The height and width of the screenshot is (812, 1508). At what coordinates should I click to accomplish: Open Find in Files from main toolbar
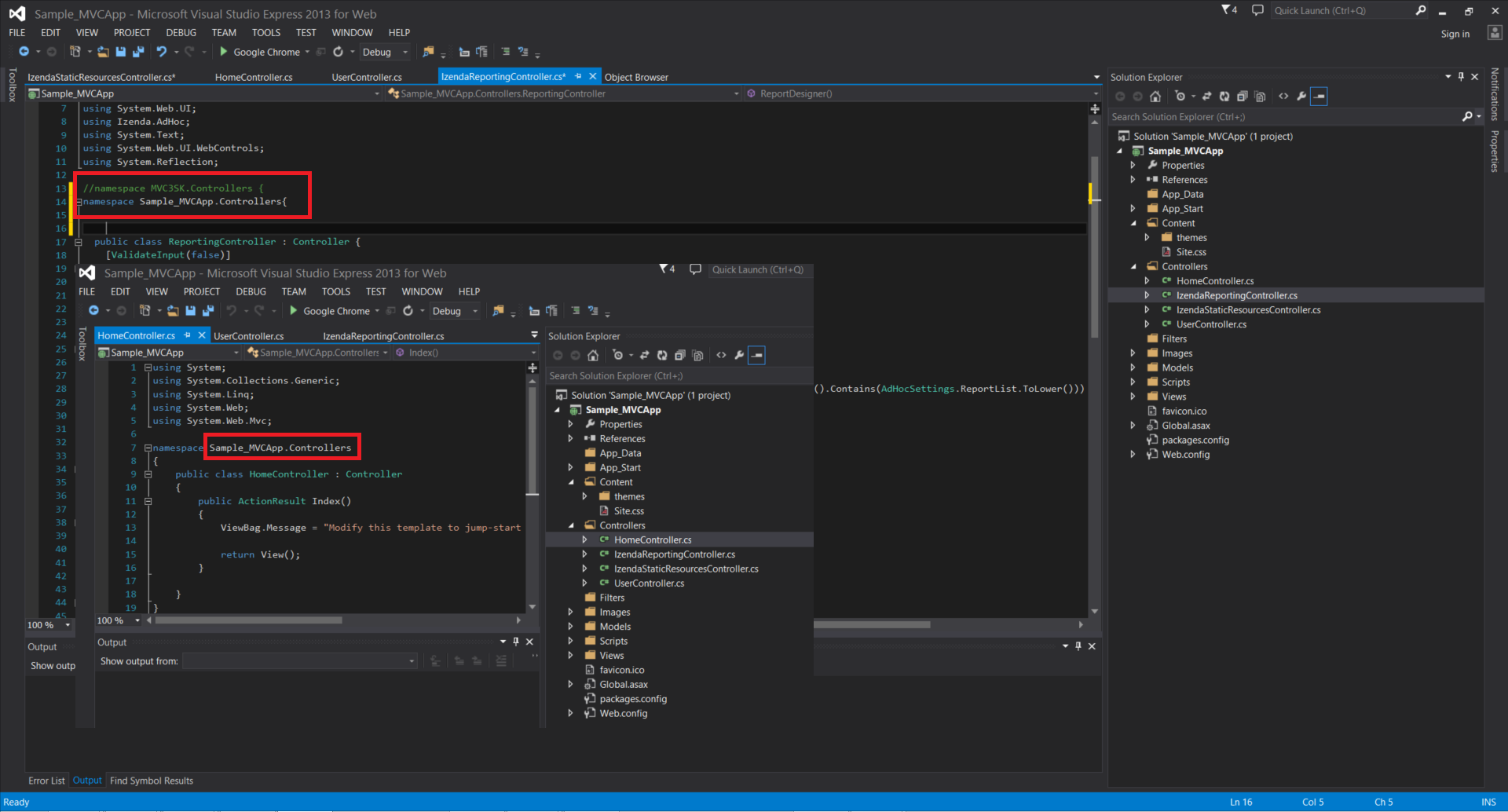point(428,52)
